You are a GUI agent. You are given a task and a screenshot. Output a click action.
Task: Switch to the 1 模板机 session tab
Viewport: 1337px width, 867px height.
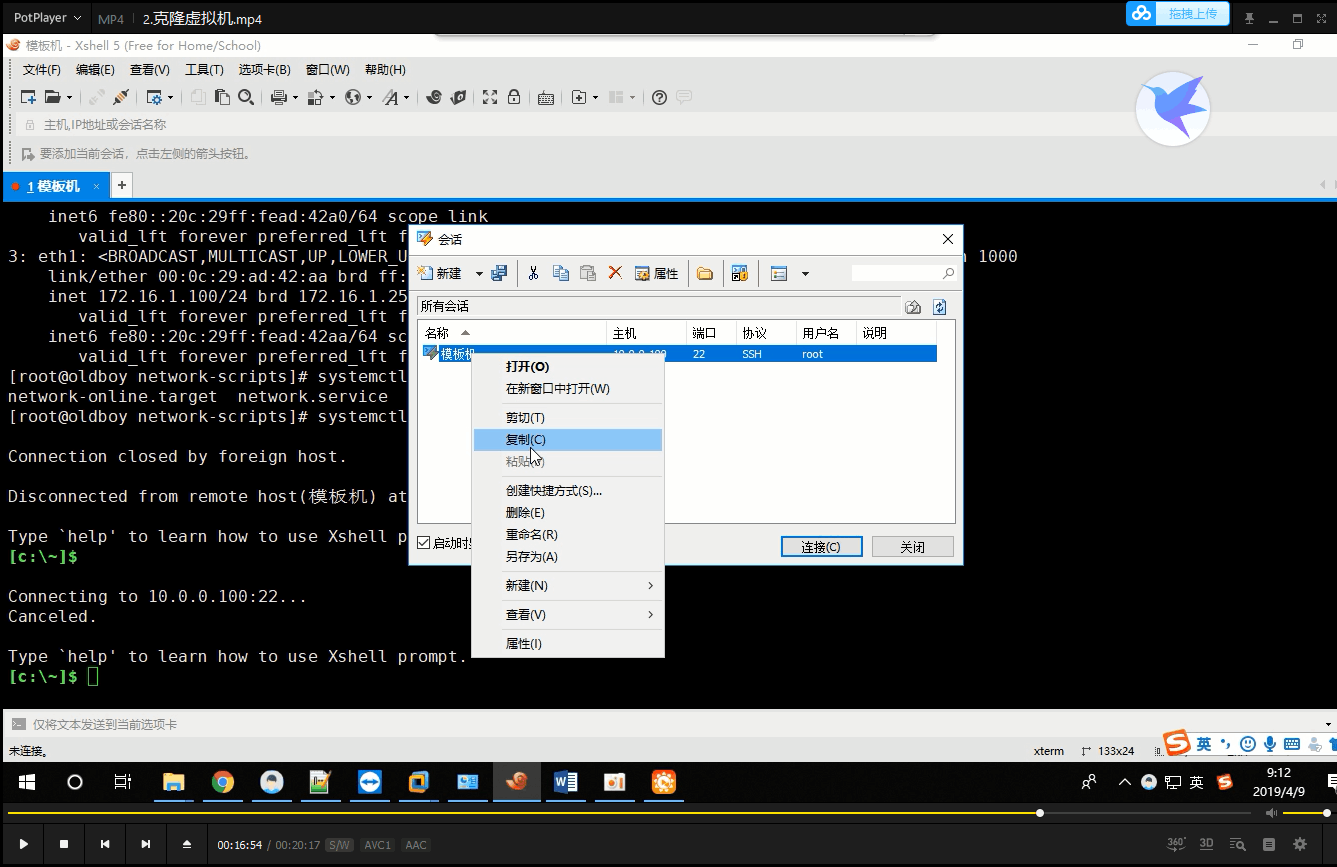pyautogui.click(x=56, y=186)
